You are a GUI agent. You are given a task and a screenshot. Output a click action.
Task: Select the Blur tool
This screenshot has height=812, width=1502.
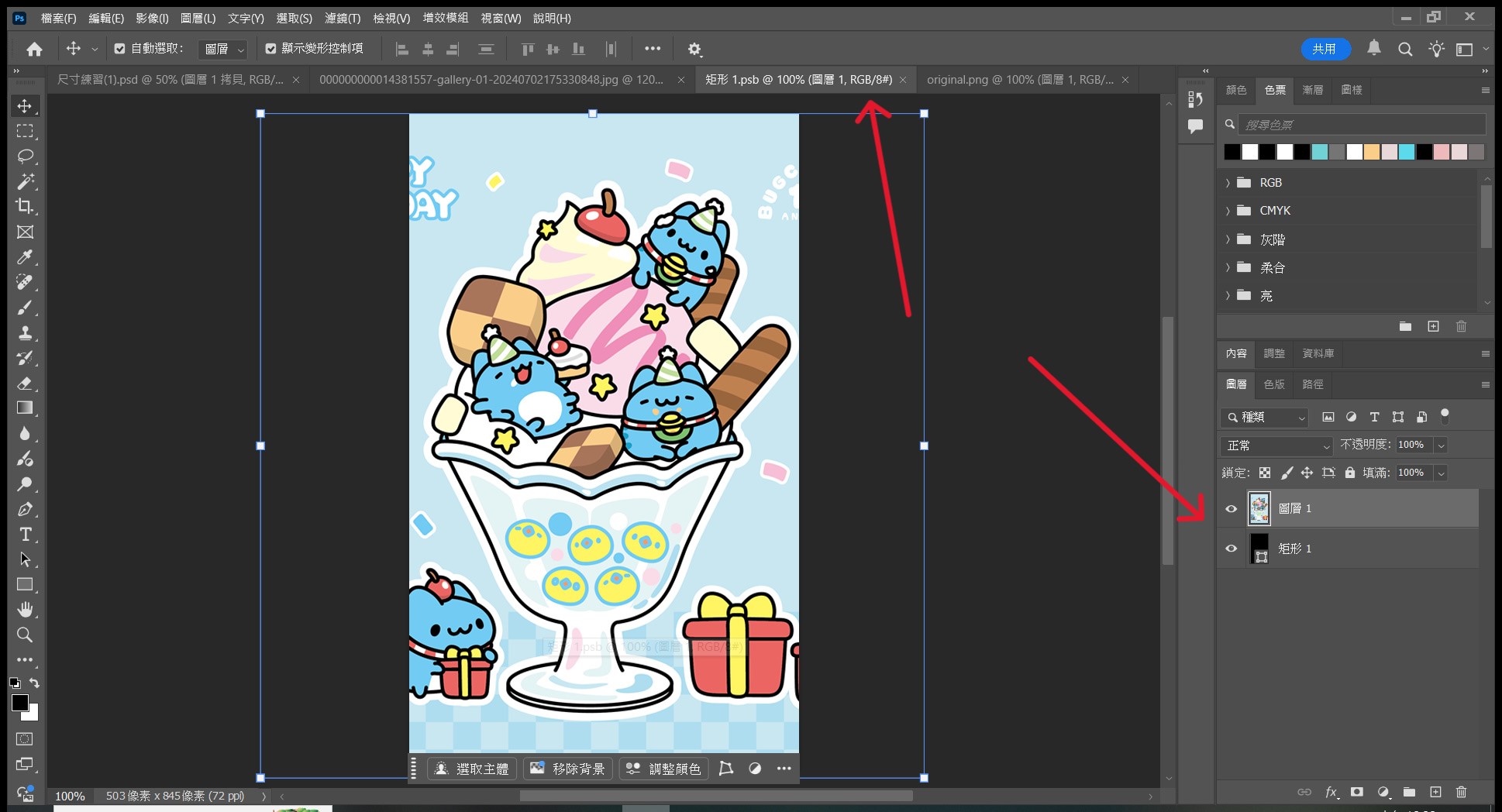point(25,433)
